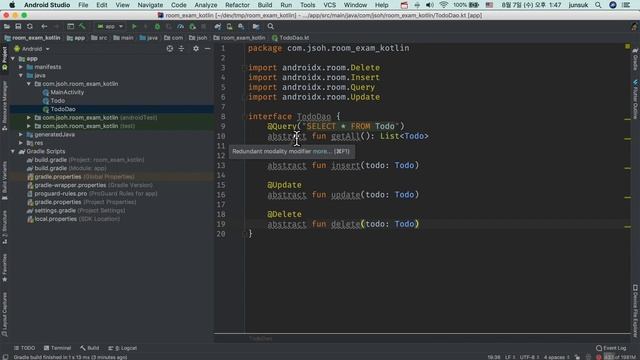The width and height of the screenshot is (640, 360).
Task: Click the Open folder toolbar icon
Action: click(x=7, y=27)
